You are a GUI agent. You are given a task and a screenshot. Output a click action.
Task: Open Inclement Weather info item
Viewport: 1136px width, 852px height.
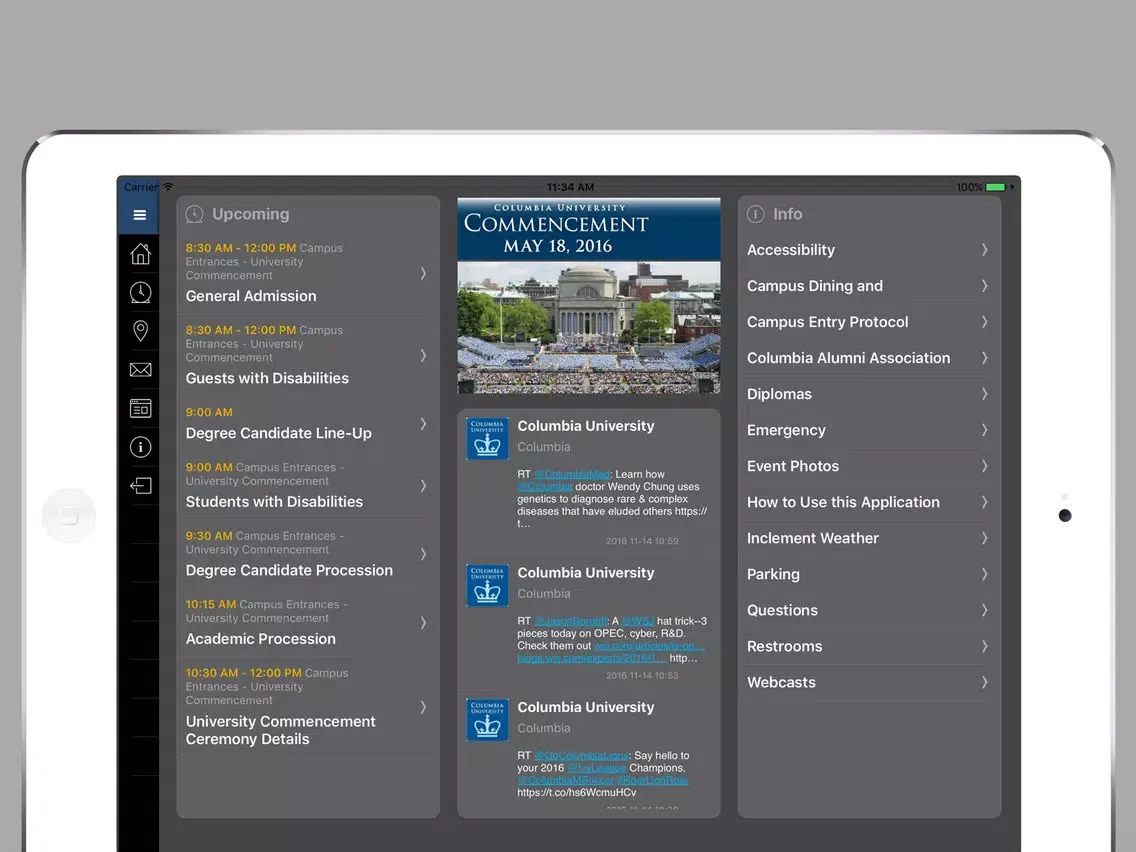pos(869,538)
